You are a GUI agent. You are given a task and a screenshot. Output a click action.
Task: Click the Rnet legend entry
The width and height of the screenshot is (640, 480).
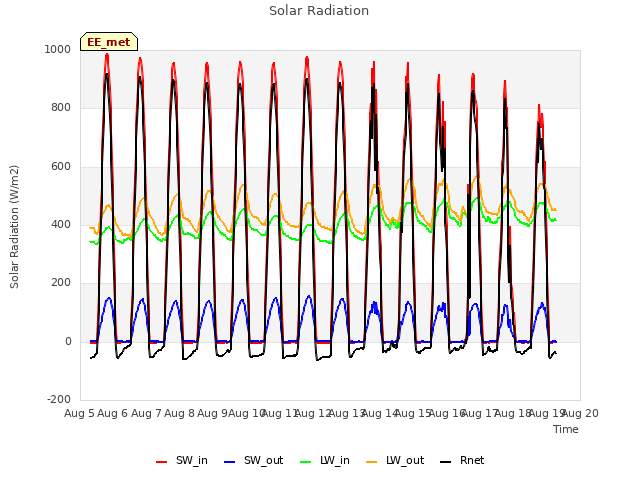(462, 460)
